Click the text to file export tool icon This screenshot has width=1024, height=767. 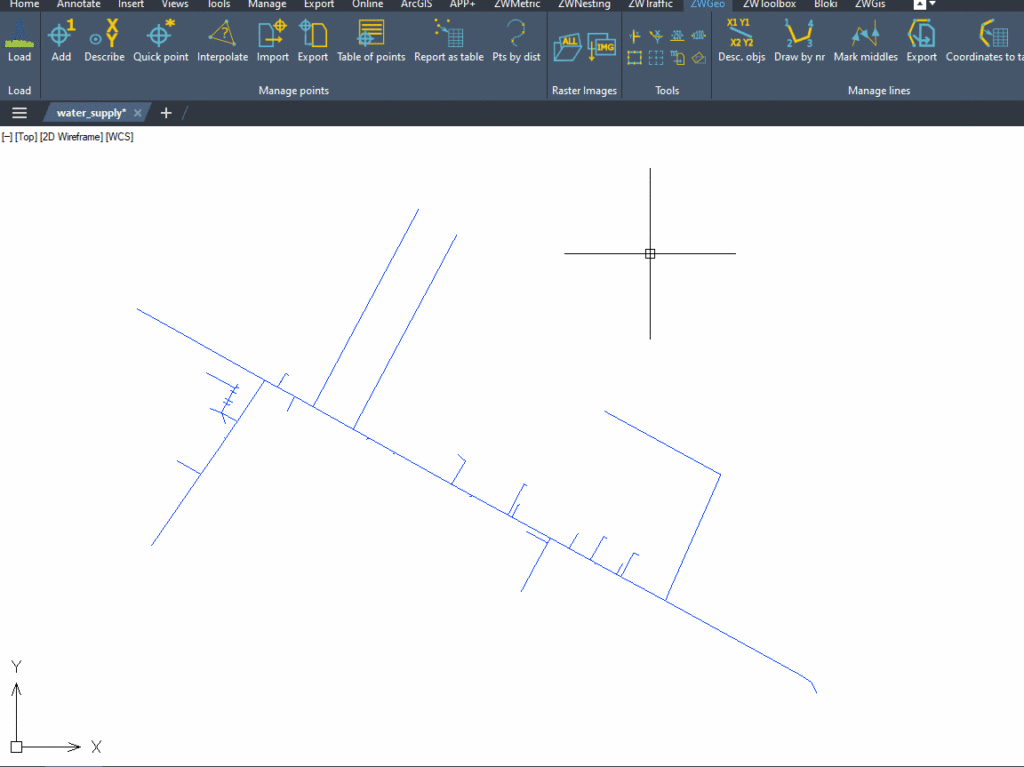point(677,58)
